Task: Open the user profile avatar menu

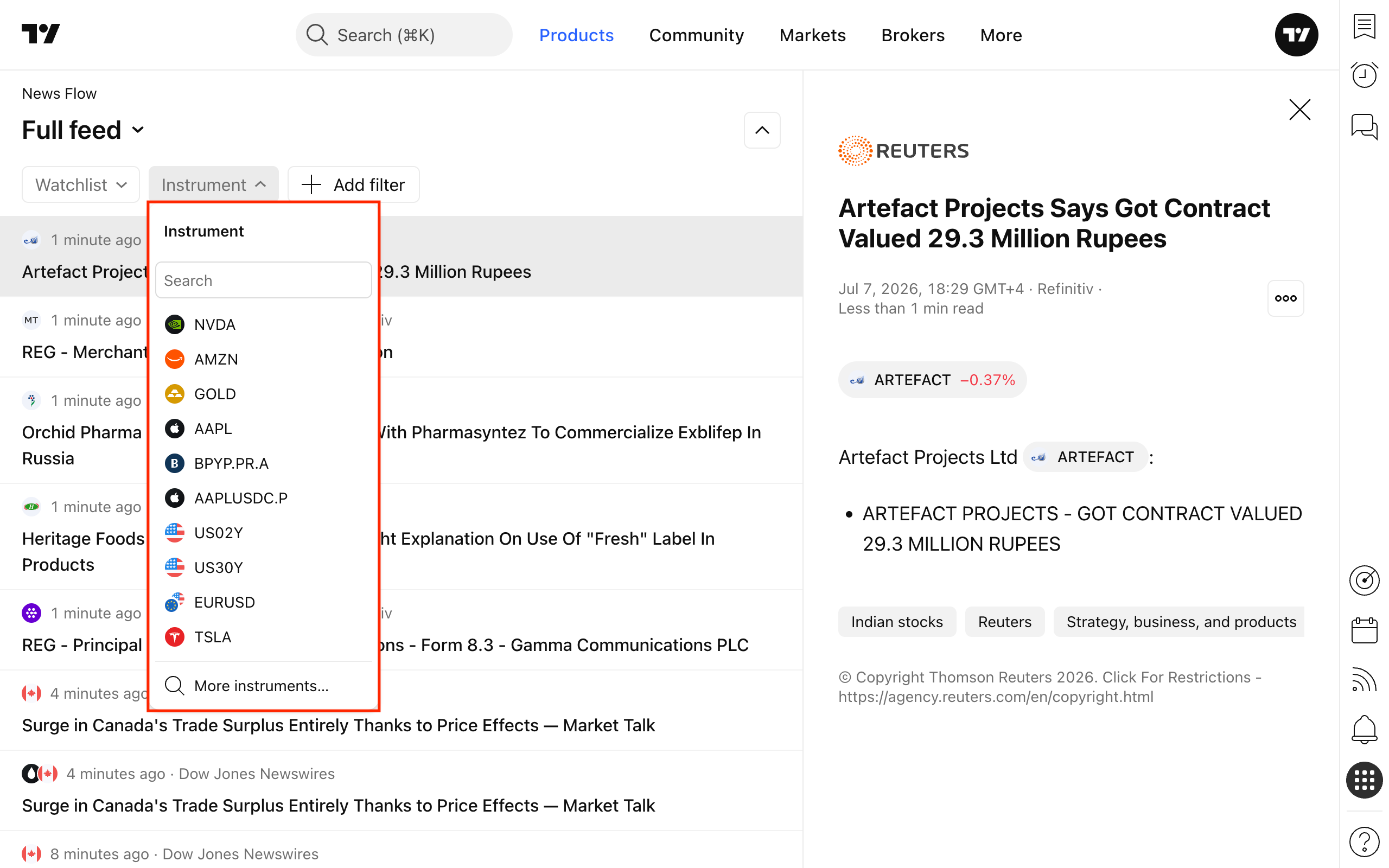Action: [x=1296, y=35]
